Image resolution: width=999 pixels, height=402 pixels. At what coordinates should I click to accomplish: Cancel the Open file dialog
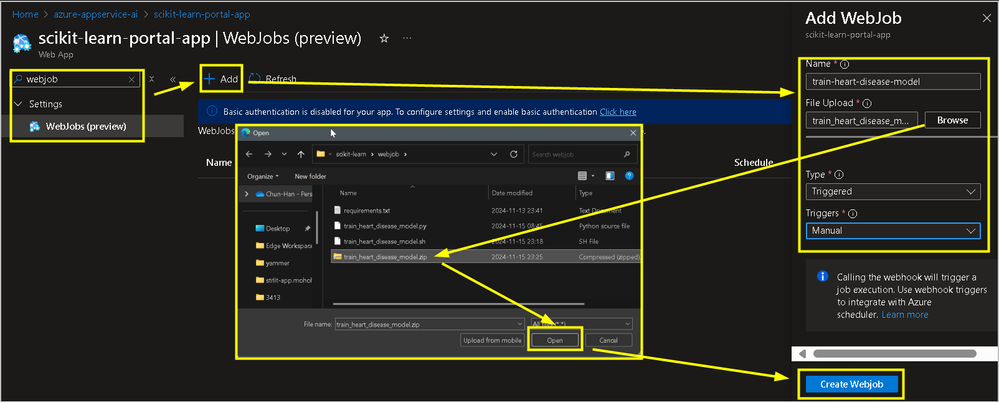[608, 340]
